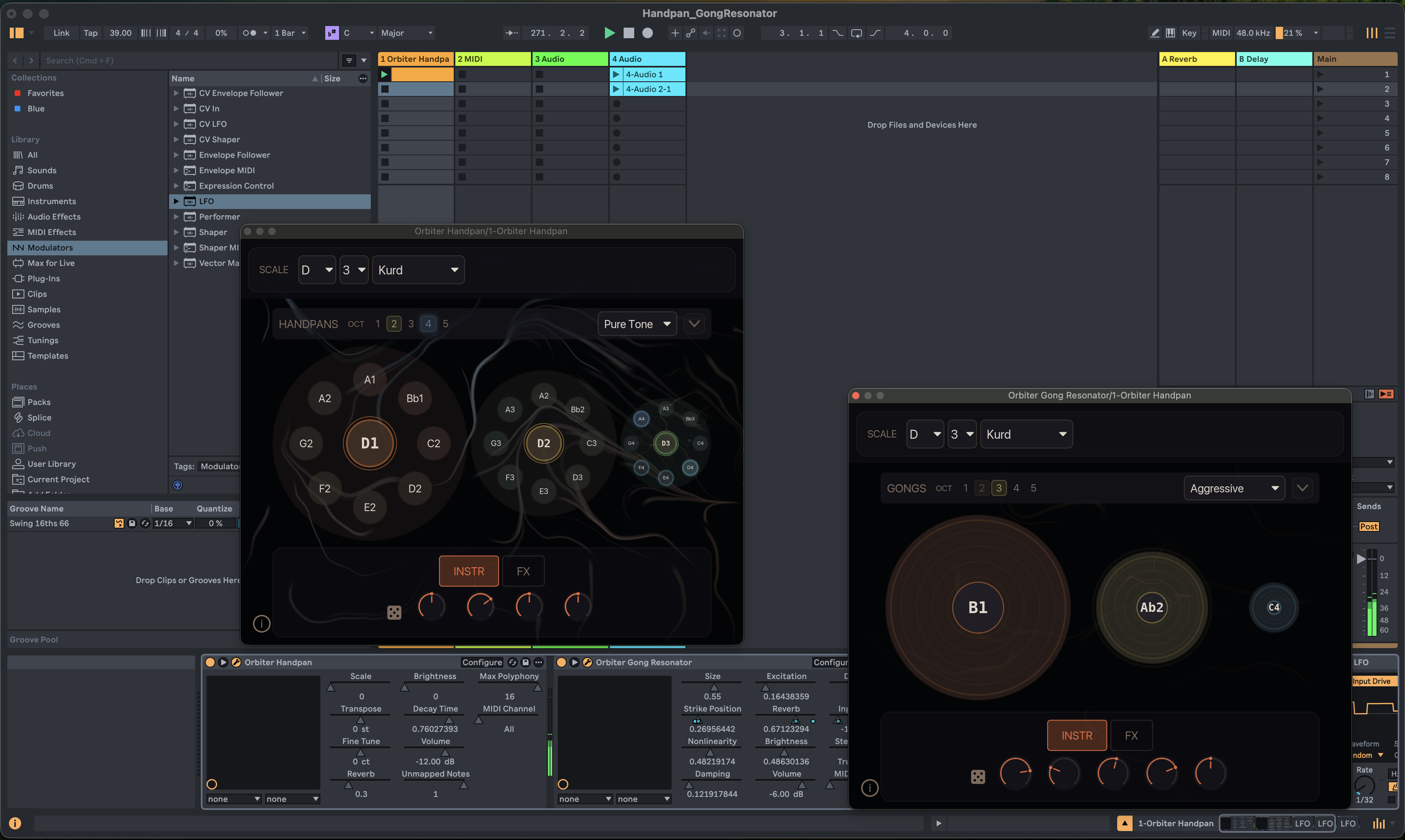Image resolution: width=1405 pixels, height=840 pixels.
Task: Activate the Loop switch in the control bar
Action: pos(856,33)
